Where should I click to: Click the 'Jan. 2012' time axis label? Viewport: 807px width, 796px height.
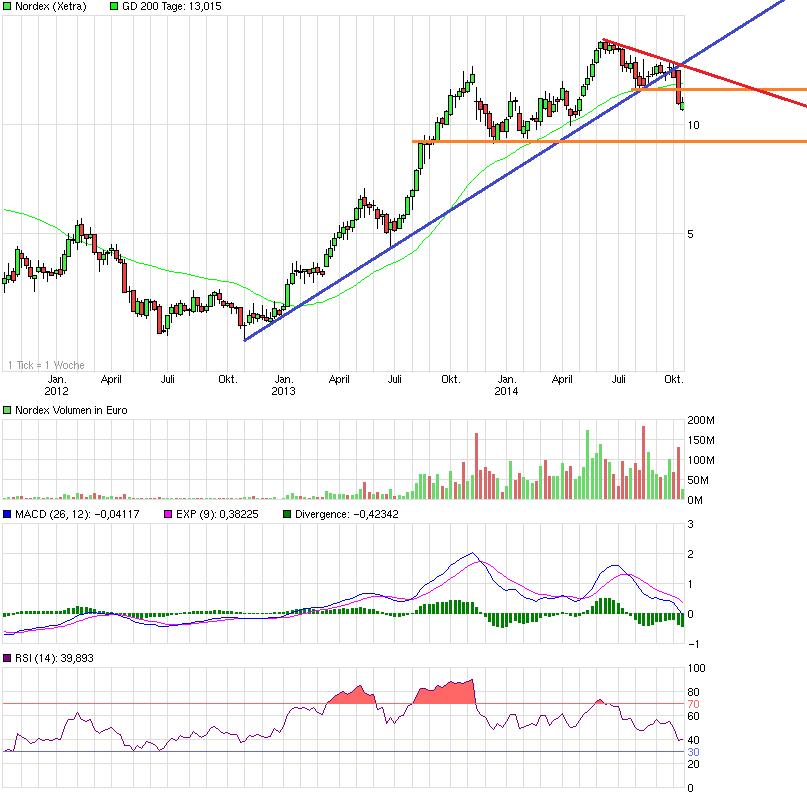[x=57, y=385]
